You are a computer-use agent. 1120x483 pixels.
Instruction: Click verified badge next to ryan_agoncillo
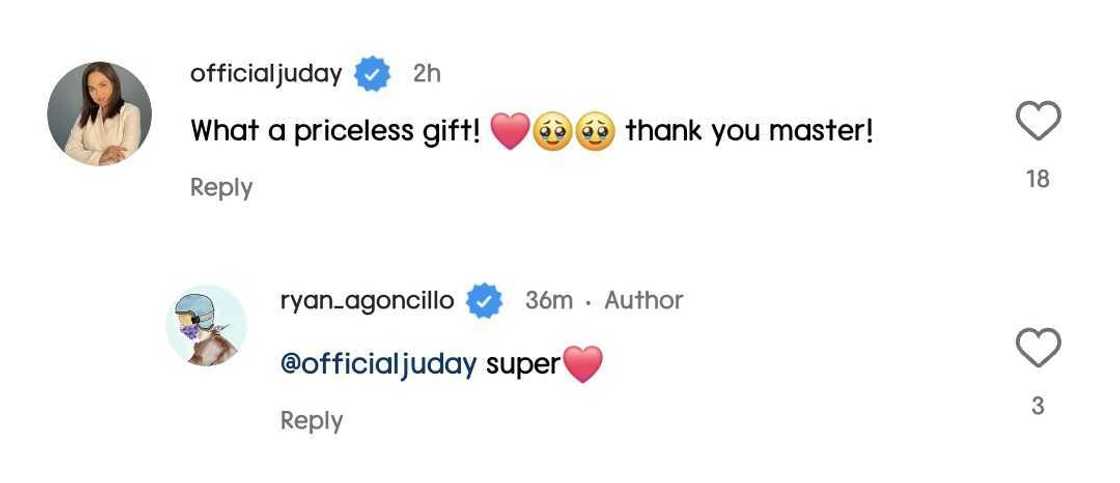tap(485, 301)
